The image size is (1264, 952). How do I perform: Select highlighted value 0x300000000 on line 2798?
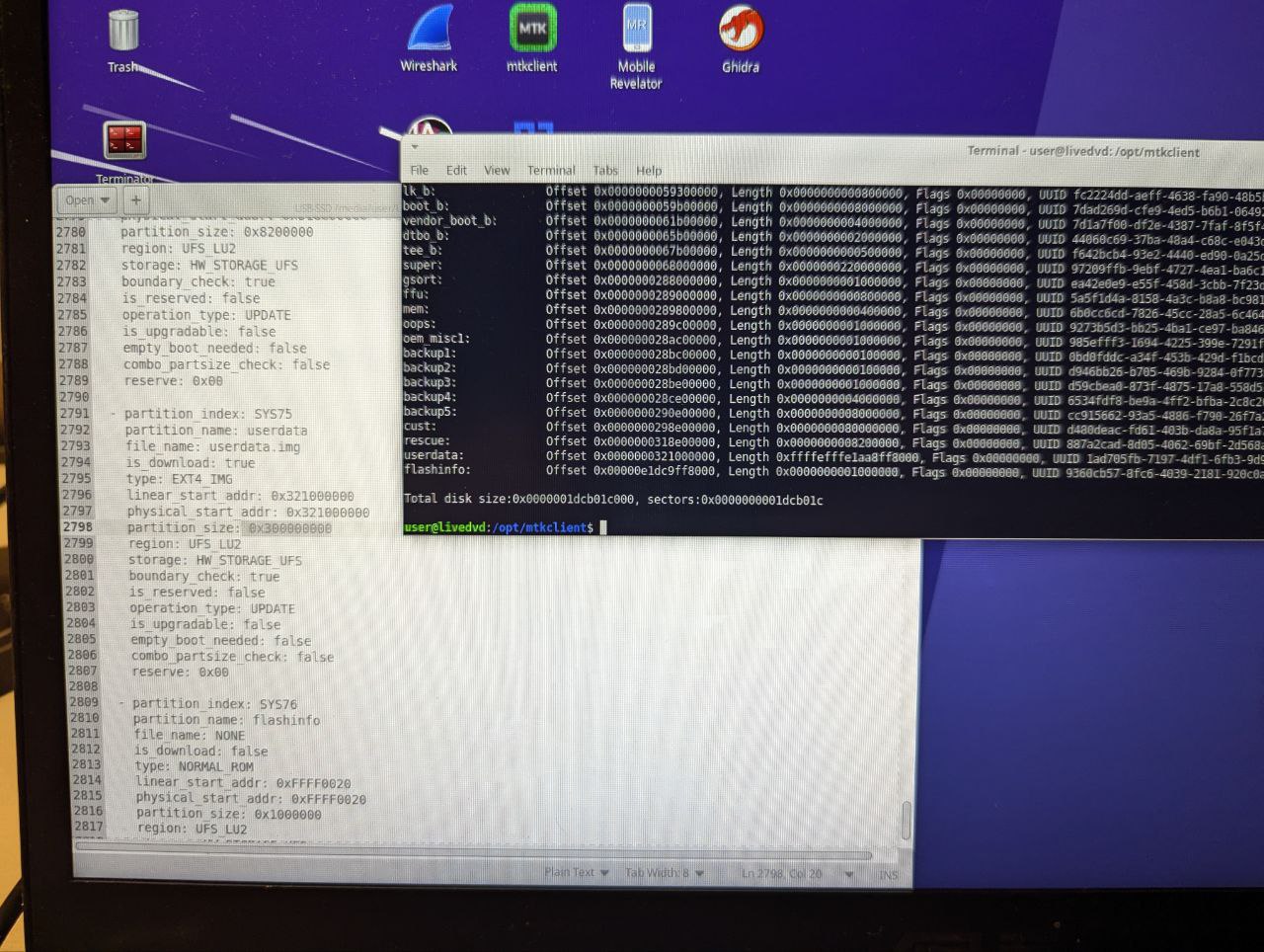[289, 528]
